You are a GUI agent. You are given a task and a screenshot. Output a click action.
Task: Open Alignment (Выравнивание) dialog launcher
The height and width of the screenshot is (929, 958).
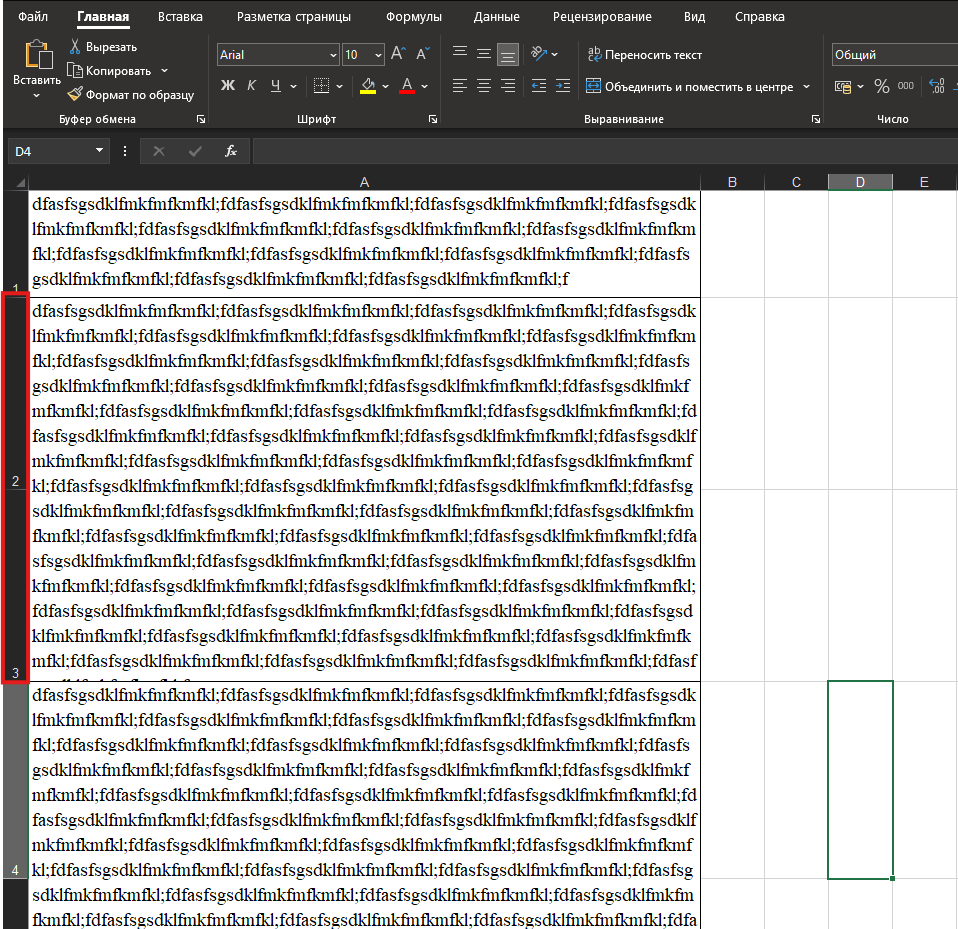point(816,119)
